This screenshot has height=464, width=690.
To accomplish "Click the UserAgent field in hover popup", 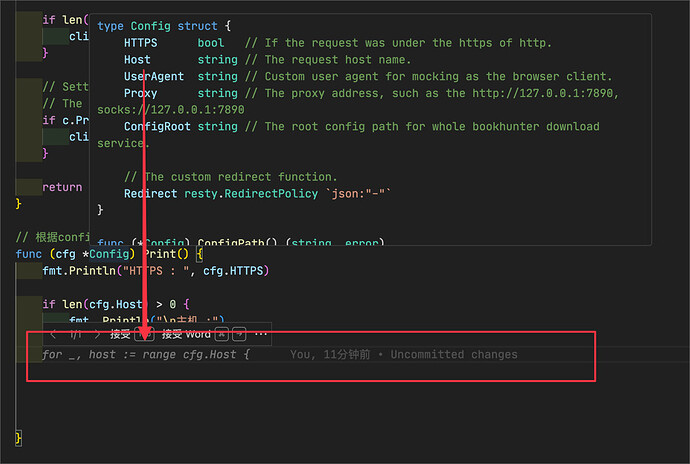I will click(154, 77).
